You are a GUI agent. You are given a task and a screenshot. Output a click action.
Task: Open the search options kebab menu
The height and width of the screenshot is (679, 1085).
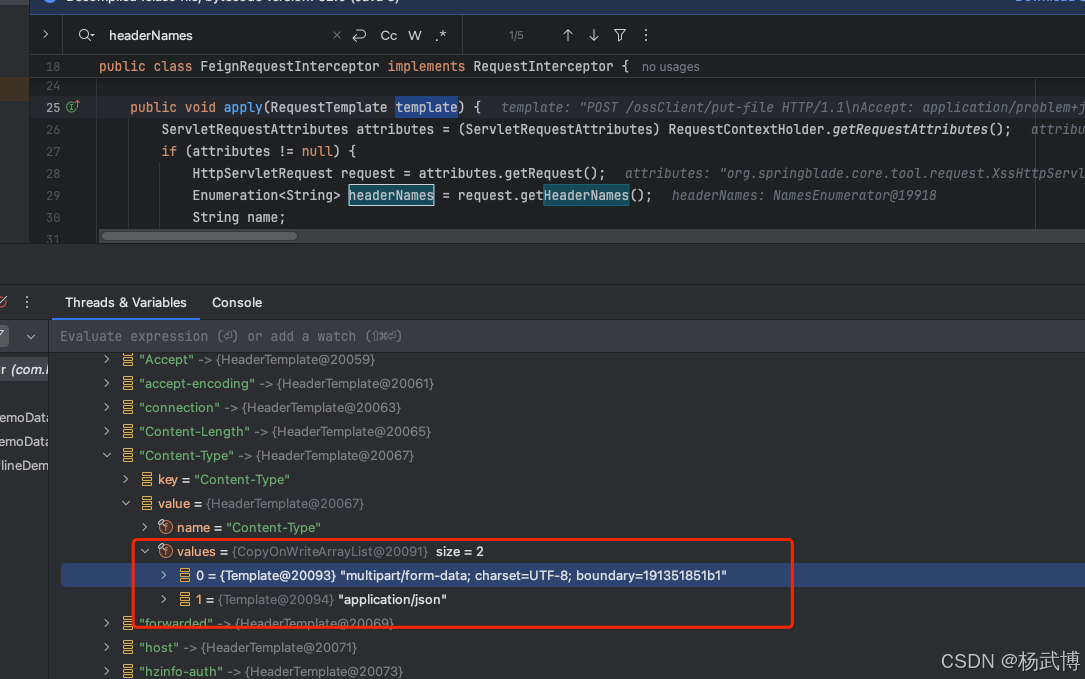point(646,35)
